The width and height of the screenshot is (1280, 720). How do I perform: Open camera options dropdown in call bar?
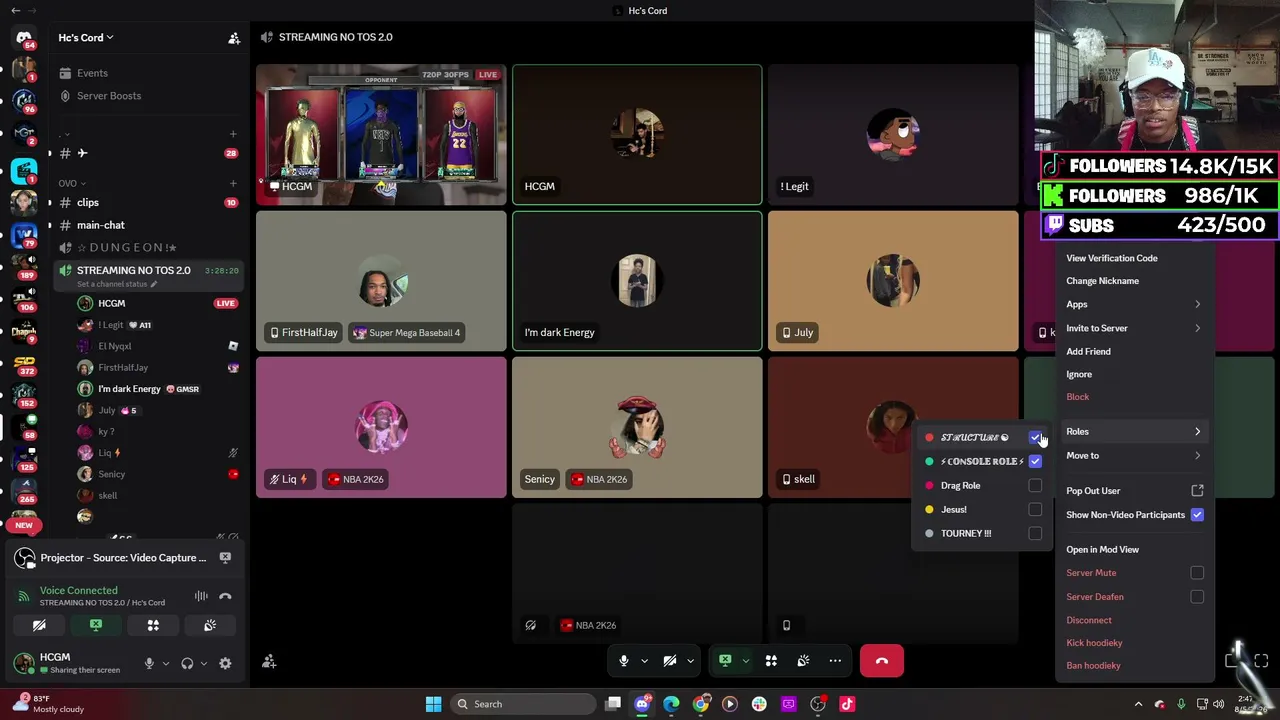690,661
